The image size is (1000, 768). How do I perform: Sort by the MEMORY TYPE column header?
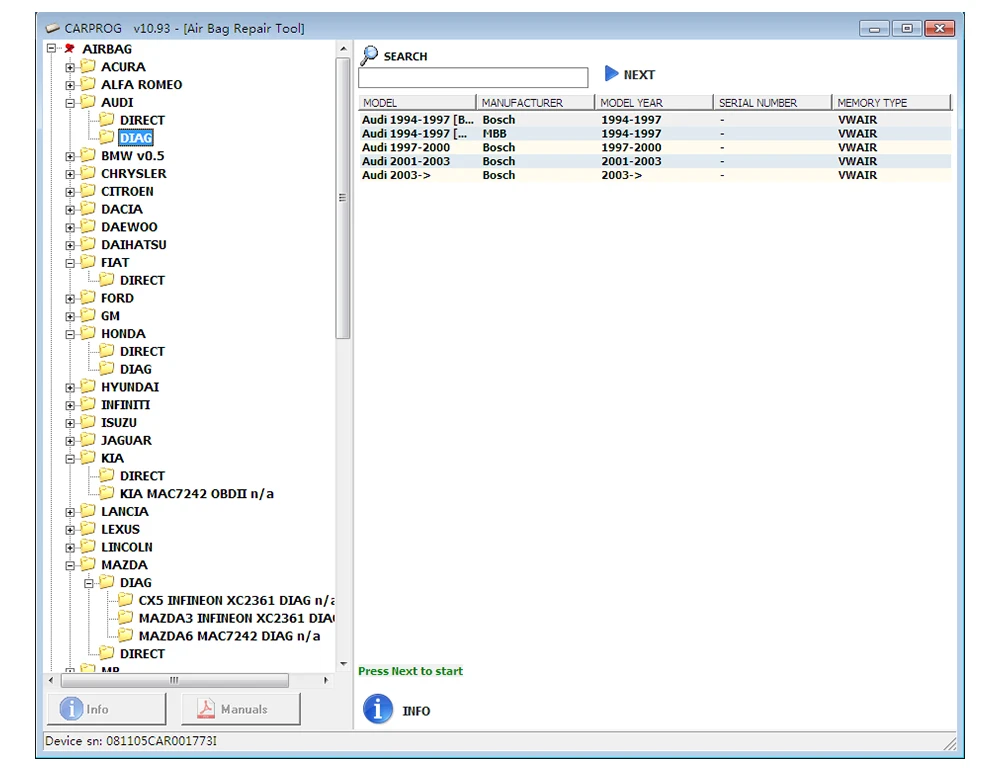click(x=892, y=102)
